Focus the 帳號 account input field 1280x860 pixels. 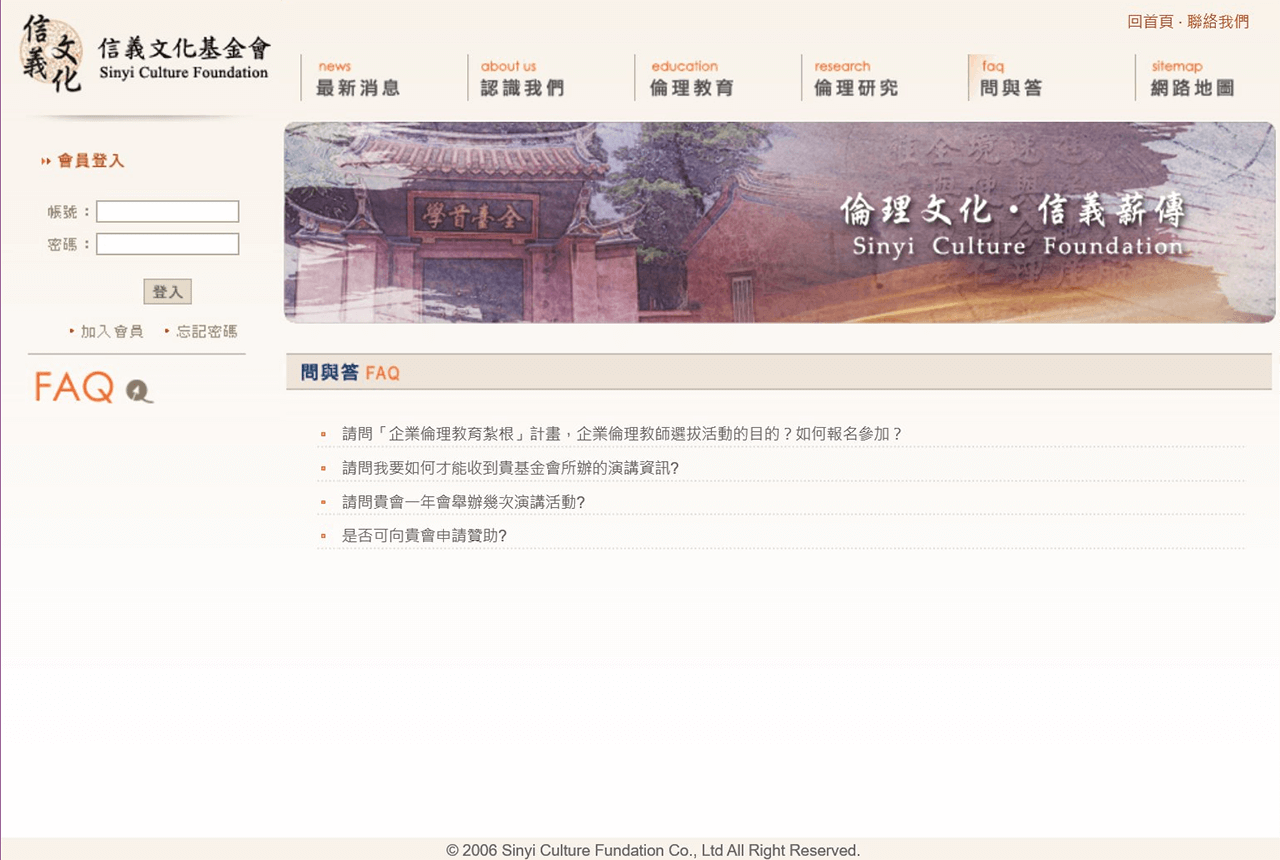(x=167, y=211)
